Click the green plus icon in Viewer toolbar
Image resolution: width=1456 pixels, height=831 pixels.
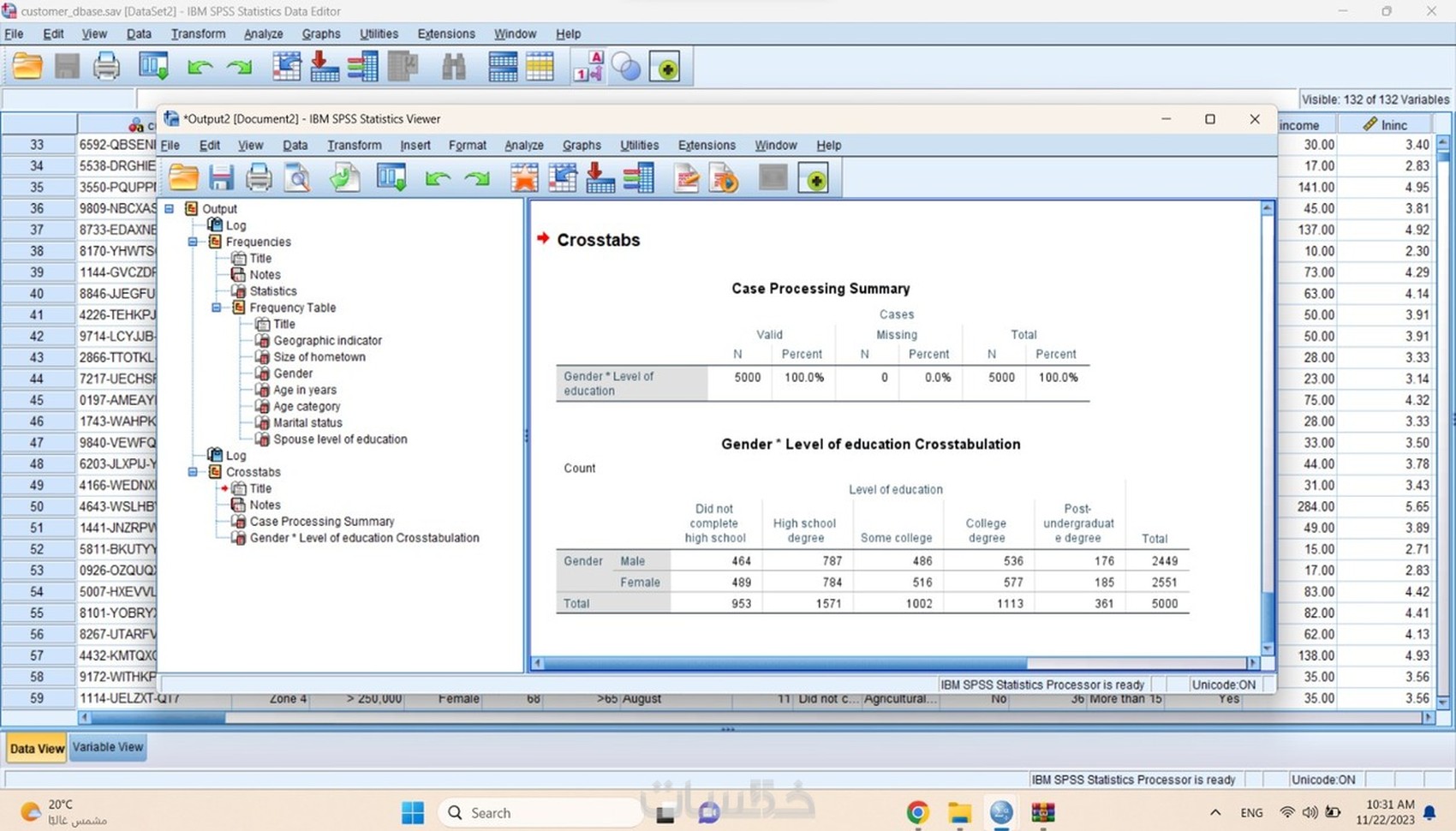click(814, 179)
